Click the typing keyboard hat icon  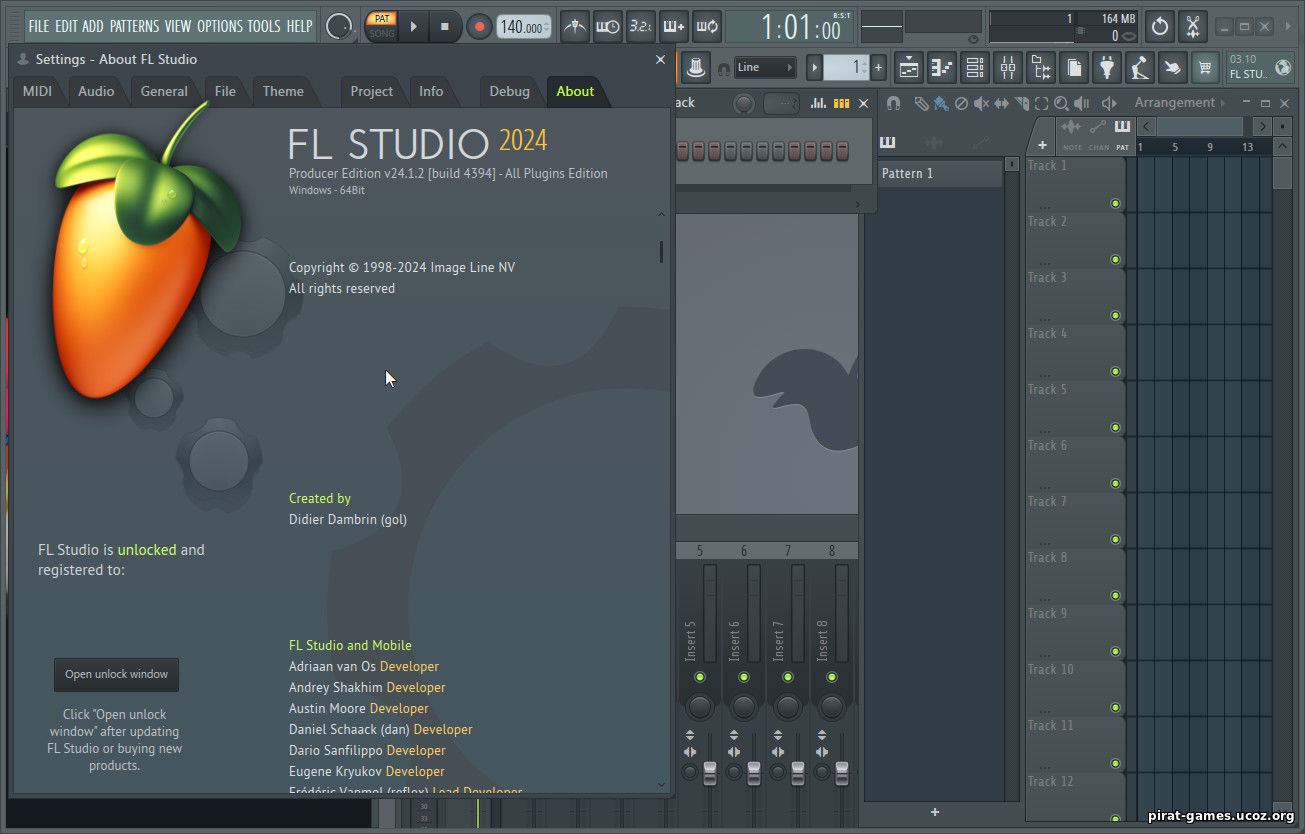[x=697, y=68]
